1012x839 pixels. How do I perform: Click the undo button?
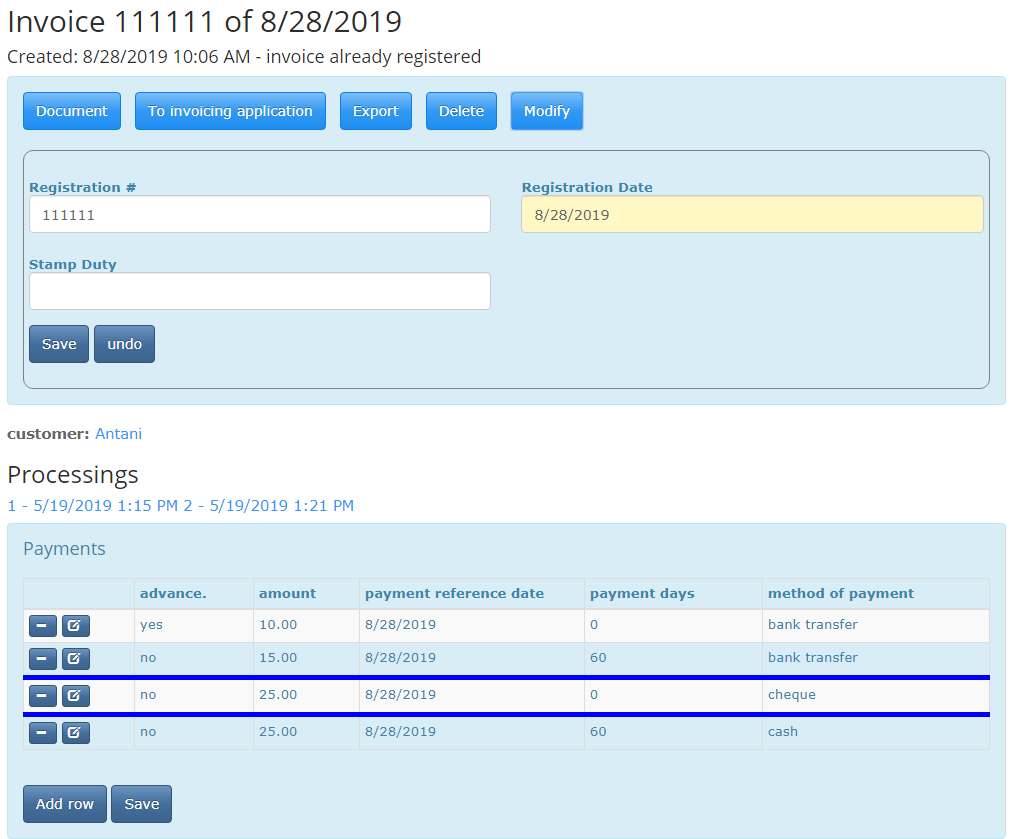coord(125,344)
